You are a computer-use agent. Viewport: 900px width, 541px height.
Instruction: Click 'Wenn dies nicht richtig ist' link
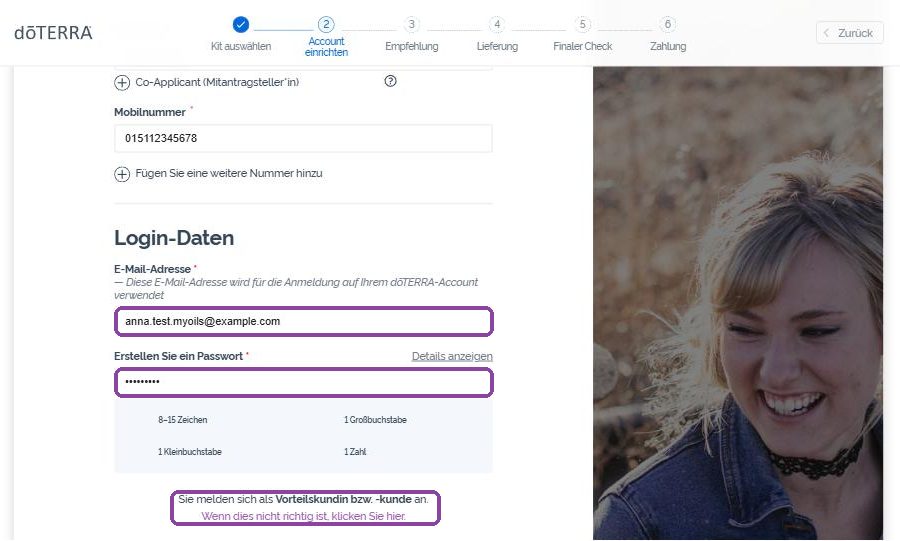tap(303, 516)
